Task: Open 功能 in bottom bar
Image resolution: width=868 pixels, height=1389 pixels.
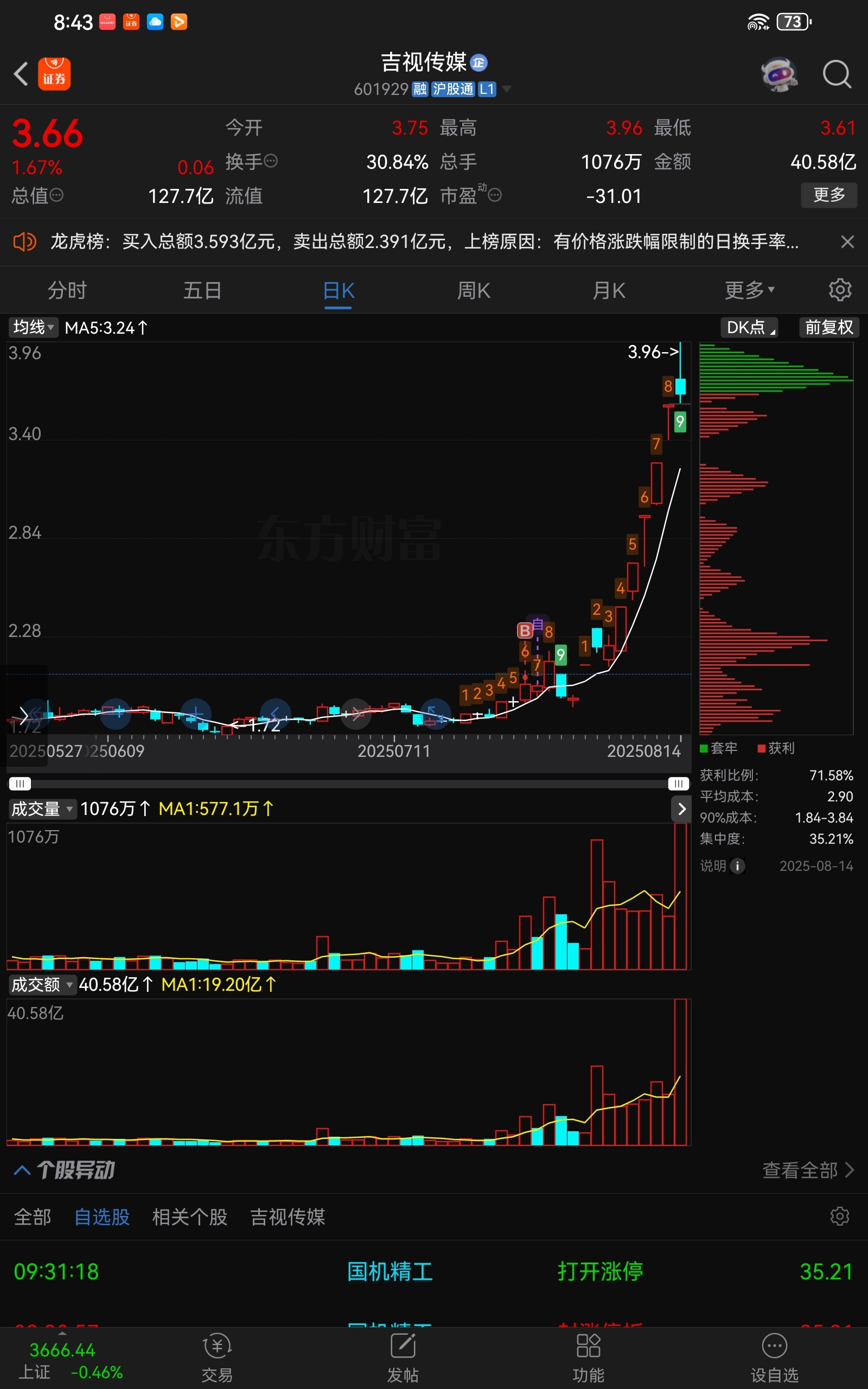Action: 589,1359
